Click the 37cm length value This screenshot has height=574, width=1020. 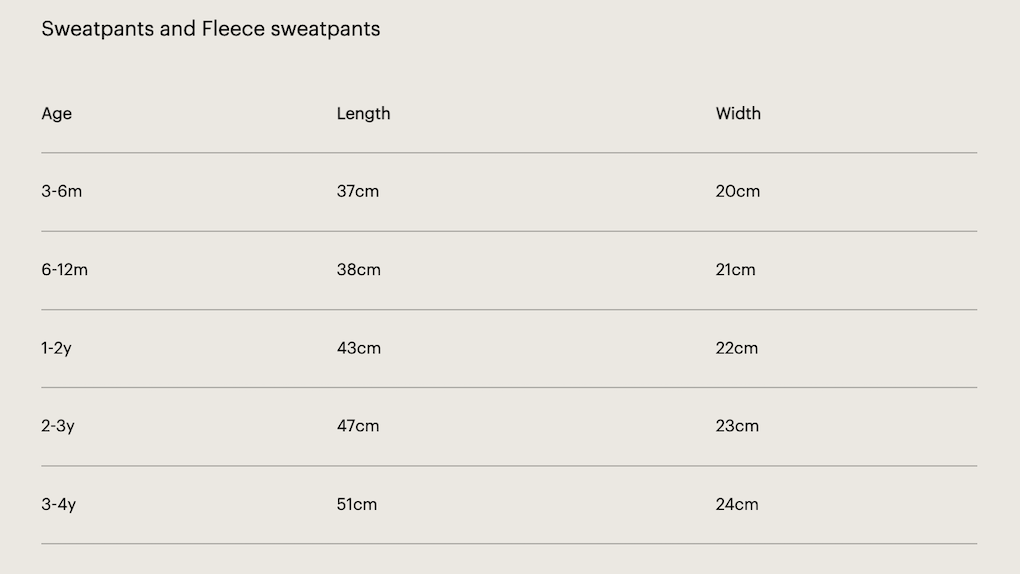(x=358, y=191)
